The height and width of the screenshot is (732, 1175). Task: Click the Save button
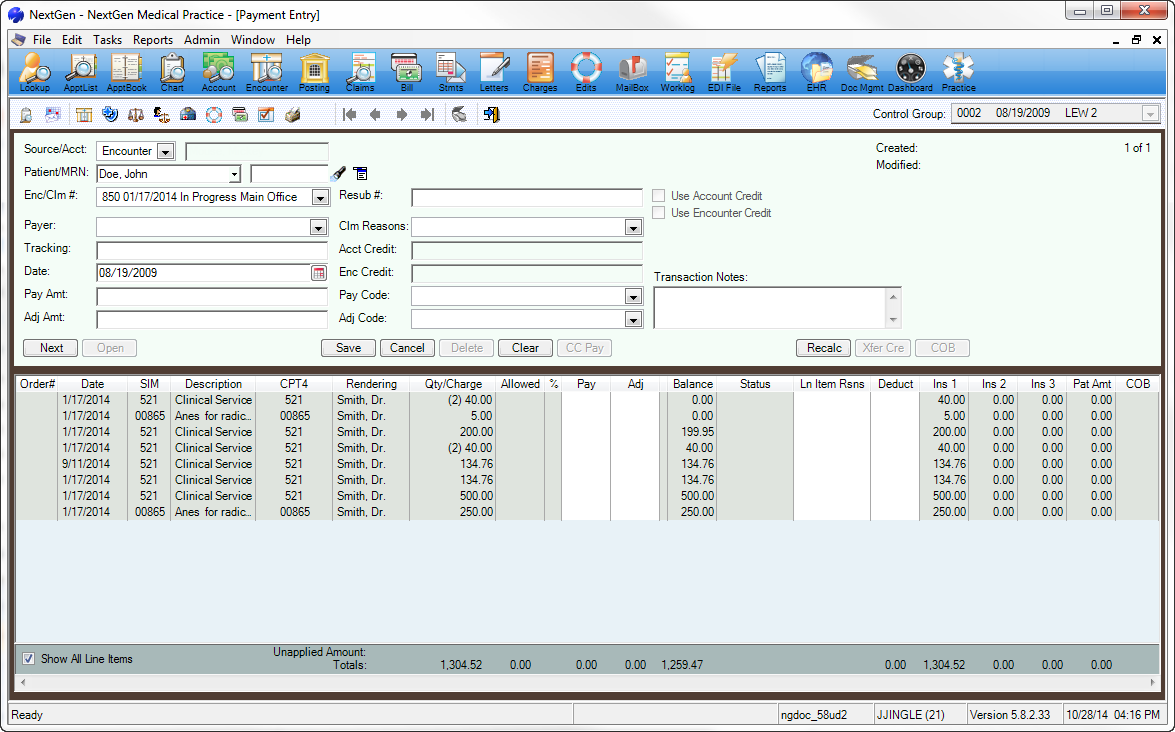348,348
